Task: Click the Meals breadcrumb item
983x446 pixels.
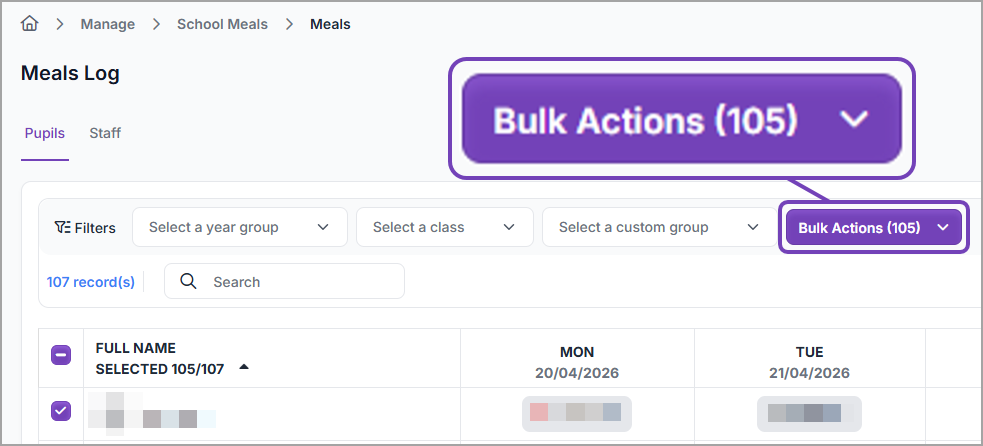Action: coord(330,24)
